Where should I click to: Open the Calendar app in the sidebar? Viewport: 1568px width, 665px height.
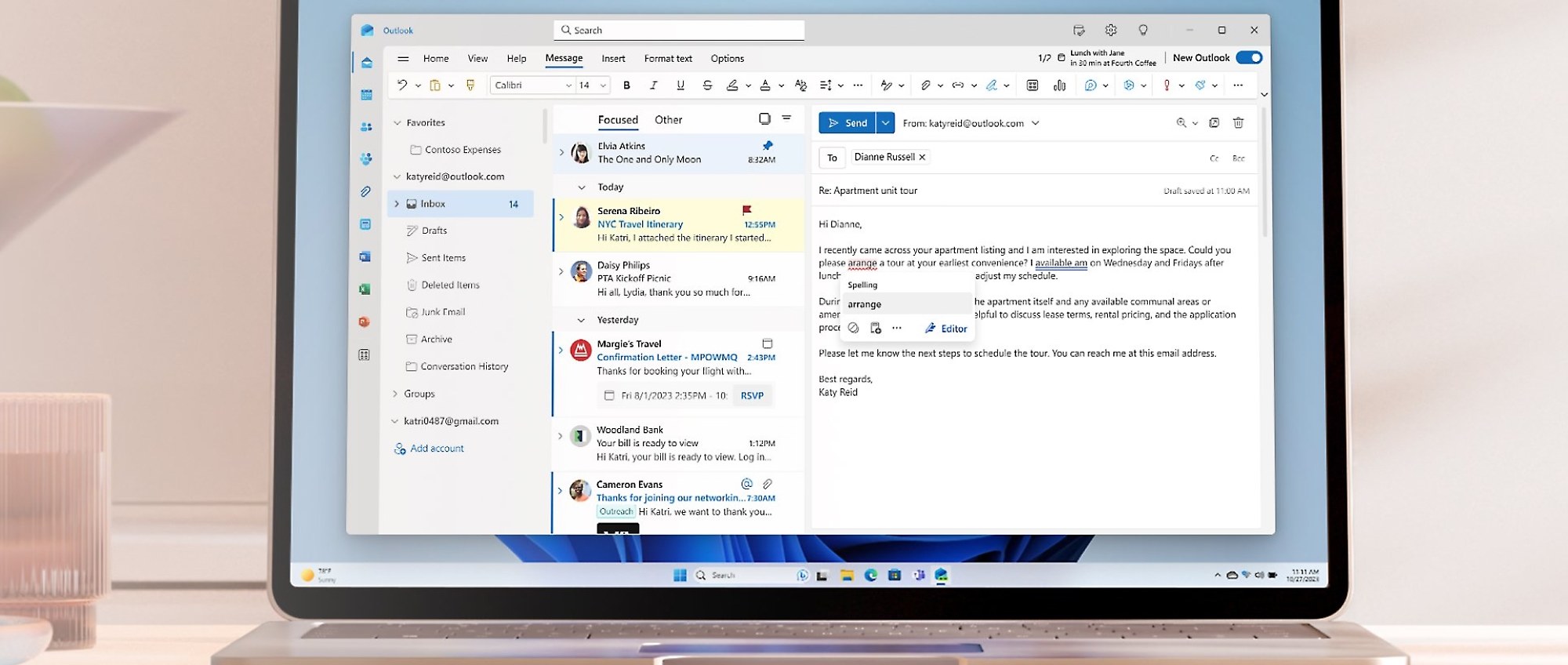[x=366, y=95]
